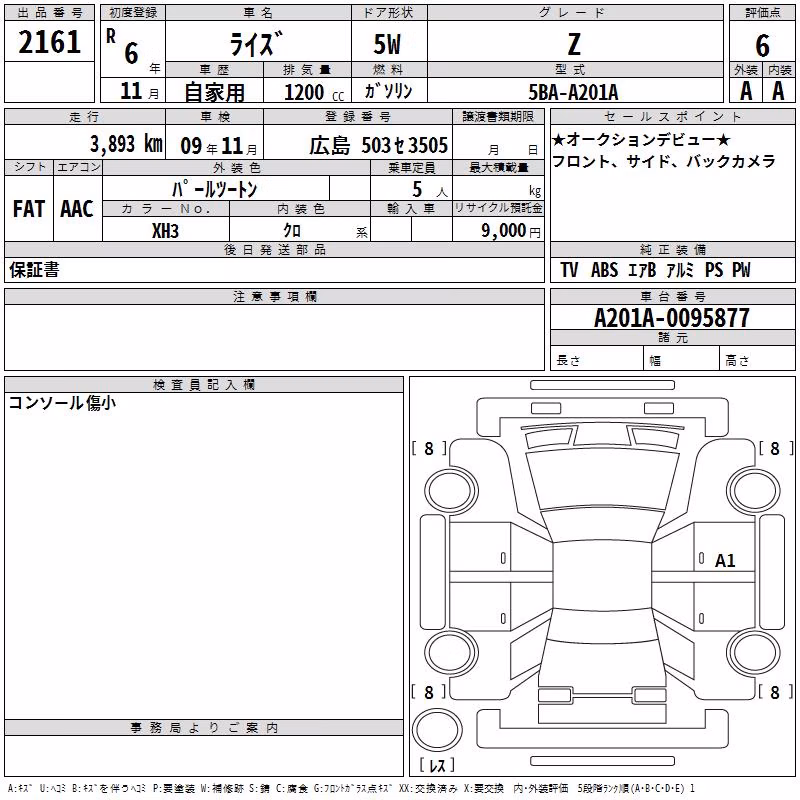The height and width of the screenshot is (800, 800).
Task: Select the car name ライズ
Action: click(257, 44)
